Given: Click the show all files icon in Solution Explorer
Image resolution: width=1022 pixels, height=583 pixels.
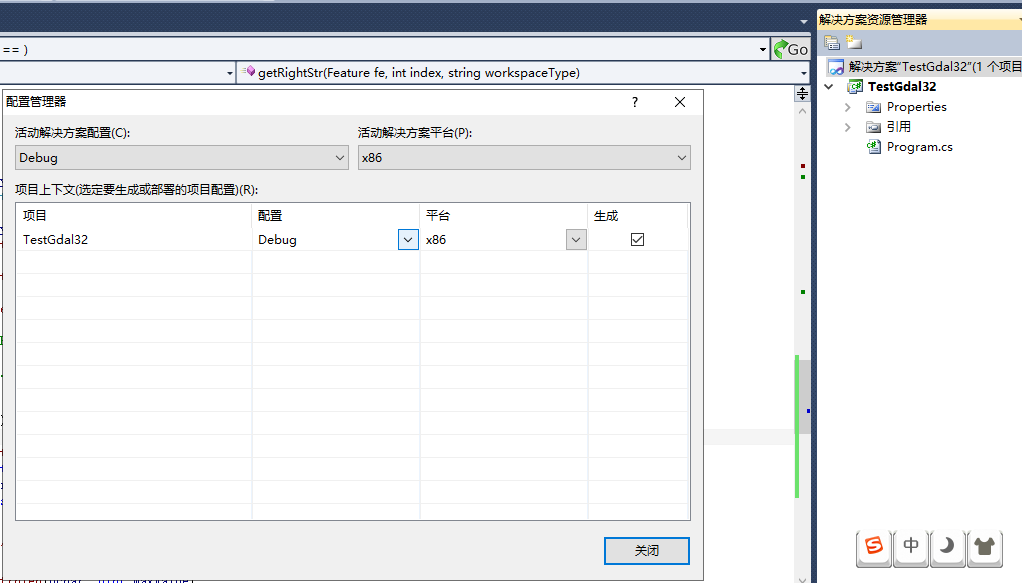Looking at the screenshot, I should coord(854,43).
